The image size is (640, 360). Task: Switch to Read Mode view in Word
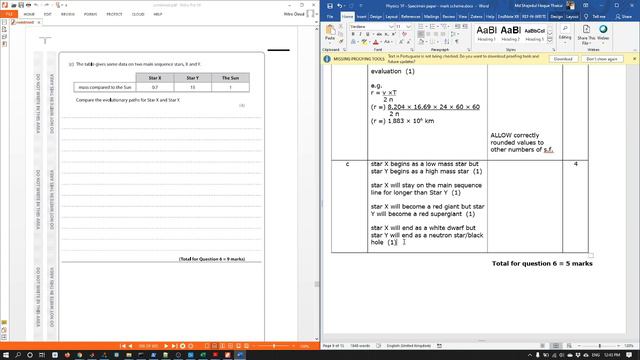(x=542, y=346)
